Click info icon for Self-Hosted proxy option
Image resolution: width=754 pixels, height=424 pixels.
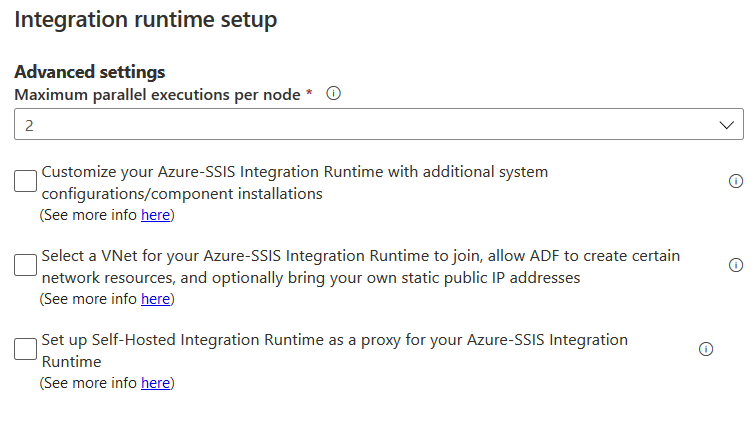pos(706,349)
